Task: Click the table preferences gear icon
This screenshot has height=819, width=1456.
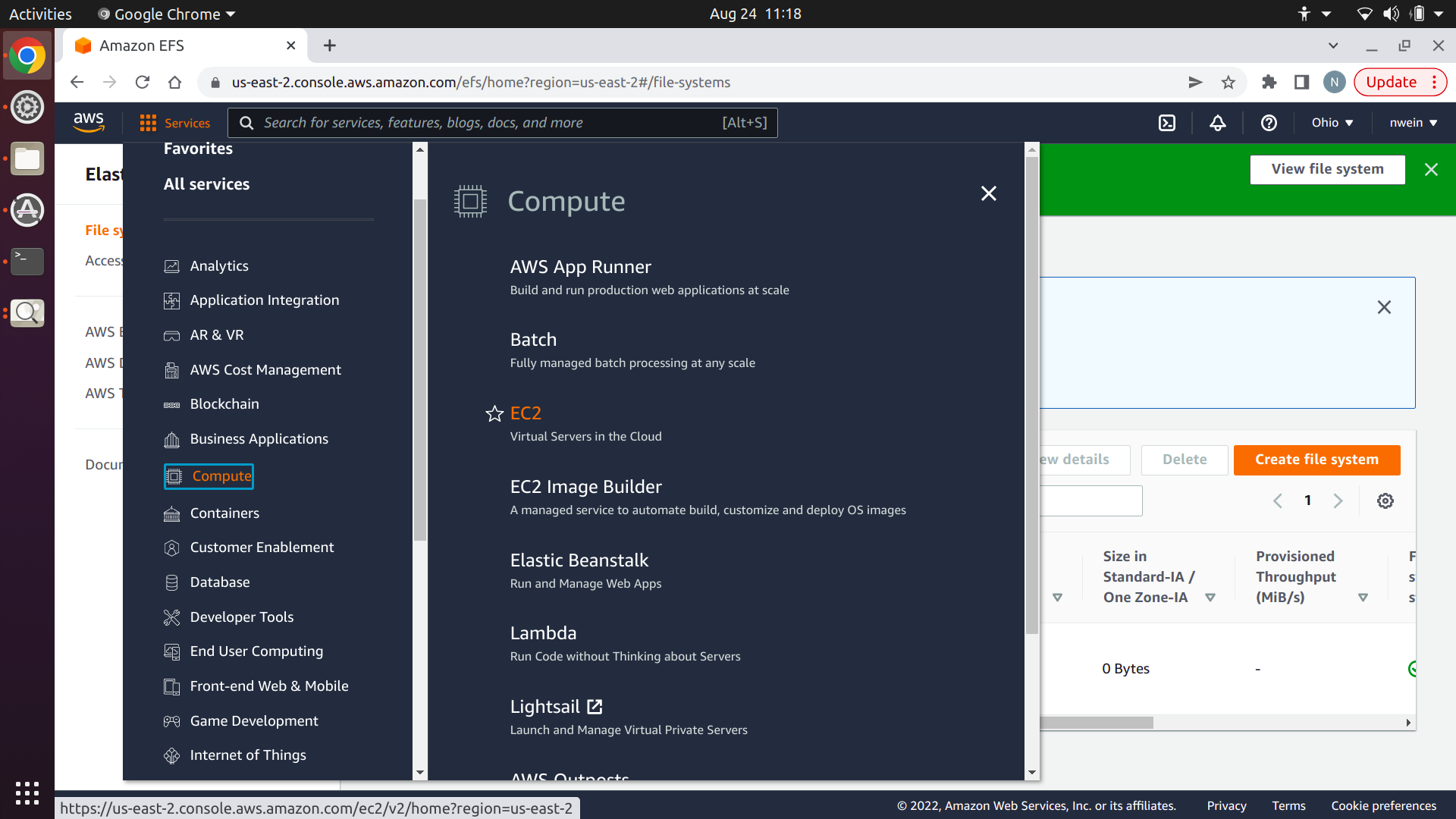Action: (x=1385, y=500)
